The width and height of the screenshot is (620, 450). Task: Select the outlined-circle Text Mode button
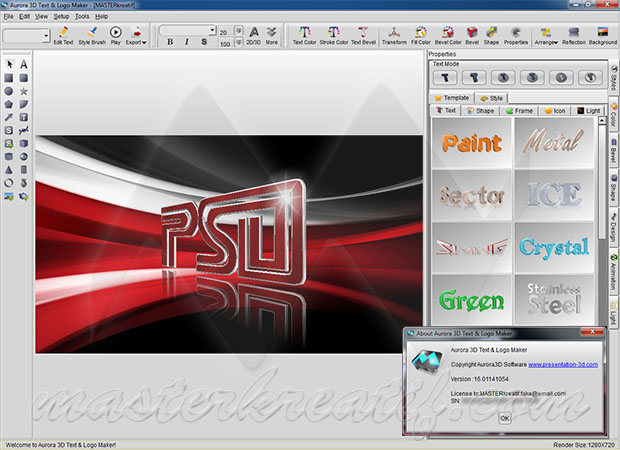pyautogui.click(x=590, y=78)
